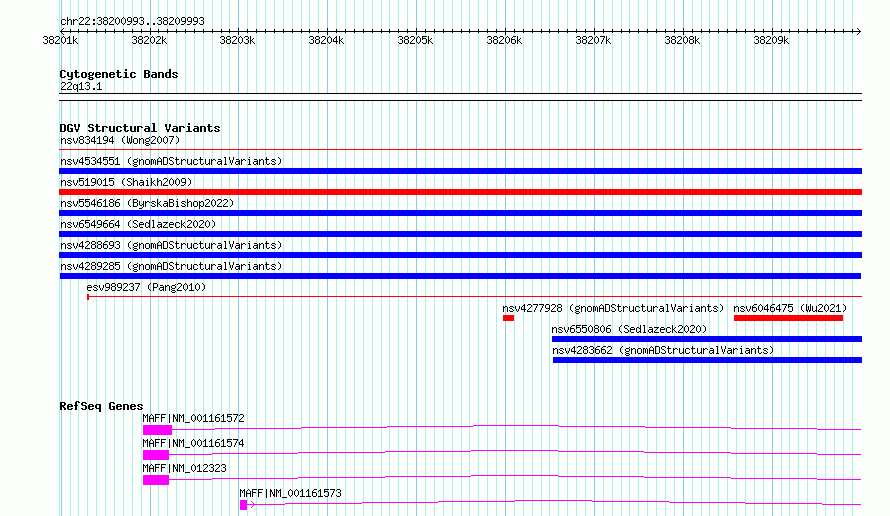This screenshot has width=890, height=516.
Task: Click the thin red nsv834194 line
Action: pos(460,150)
